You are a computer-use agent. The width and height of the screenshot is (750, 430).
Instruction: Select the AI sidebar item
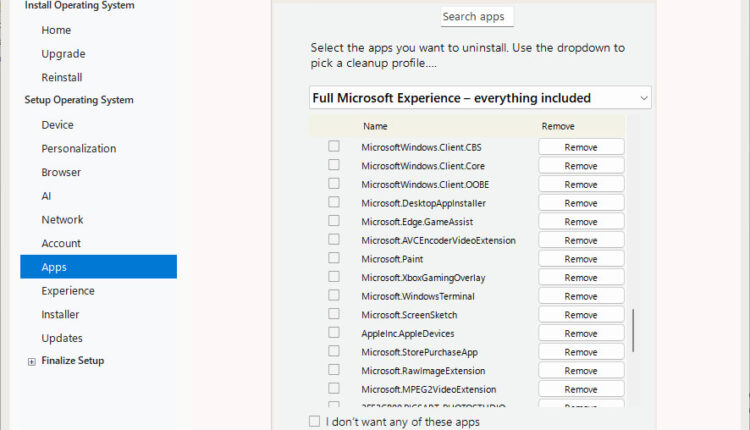click(x=46, y=196)
